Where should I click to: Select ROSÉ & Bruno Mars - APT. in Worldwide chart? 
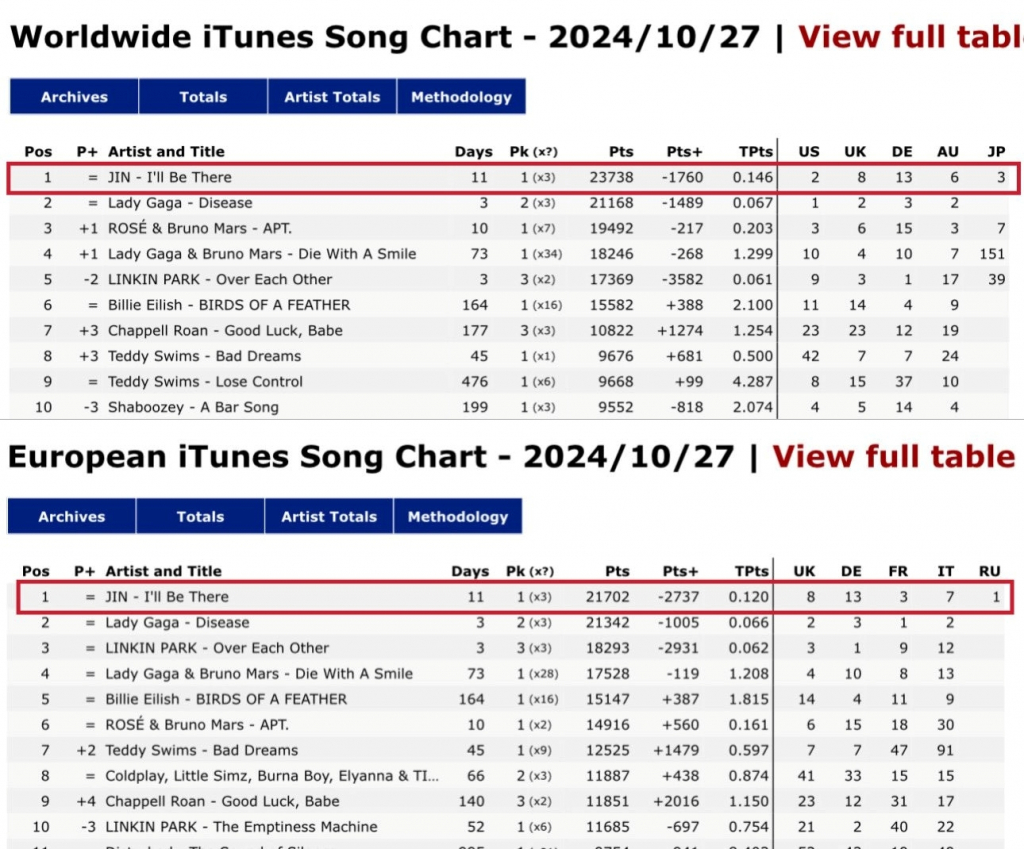pyautogui.click(x=199, y=229)
